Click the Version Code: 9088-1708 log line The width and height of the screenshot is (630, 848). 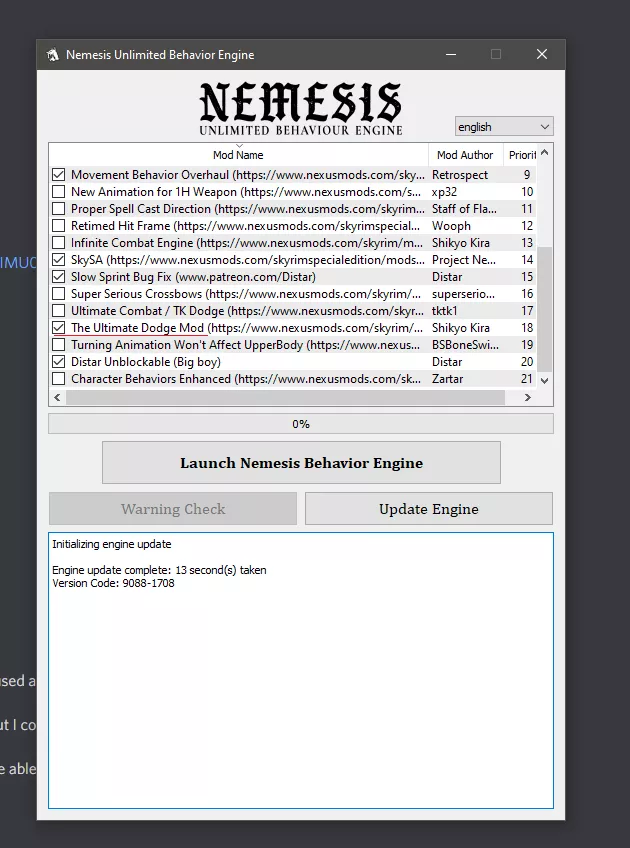click(x=113, y=583)
